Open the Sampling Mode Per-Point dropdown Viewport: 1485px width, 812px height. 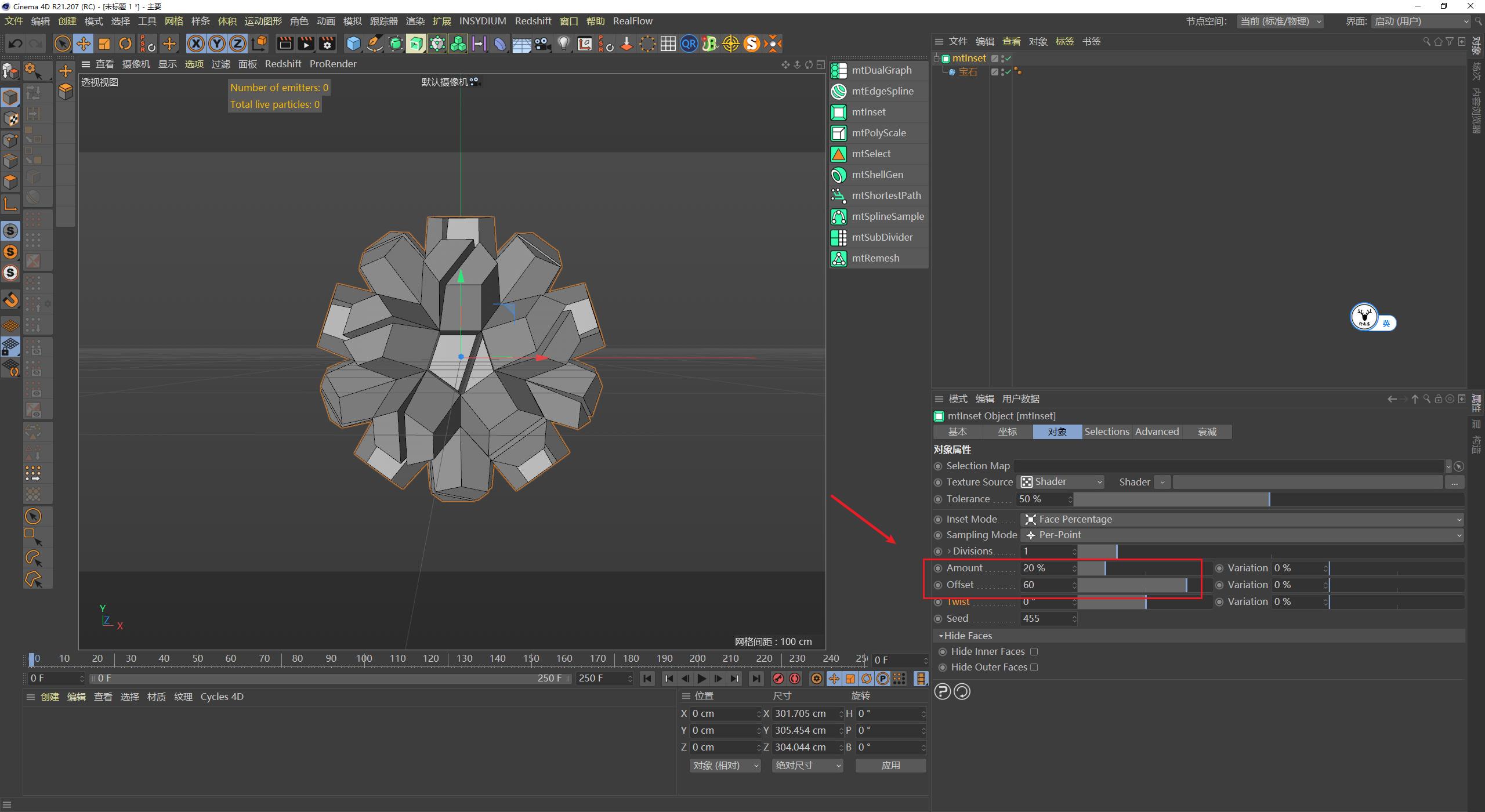1459,535
